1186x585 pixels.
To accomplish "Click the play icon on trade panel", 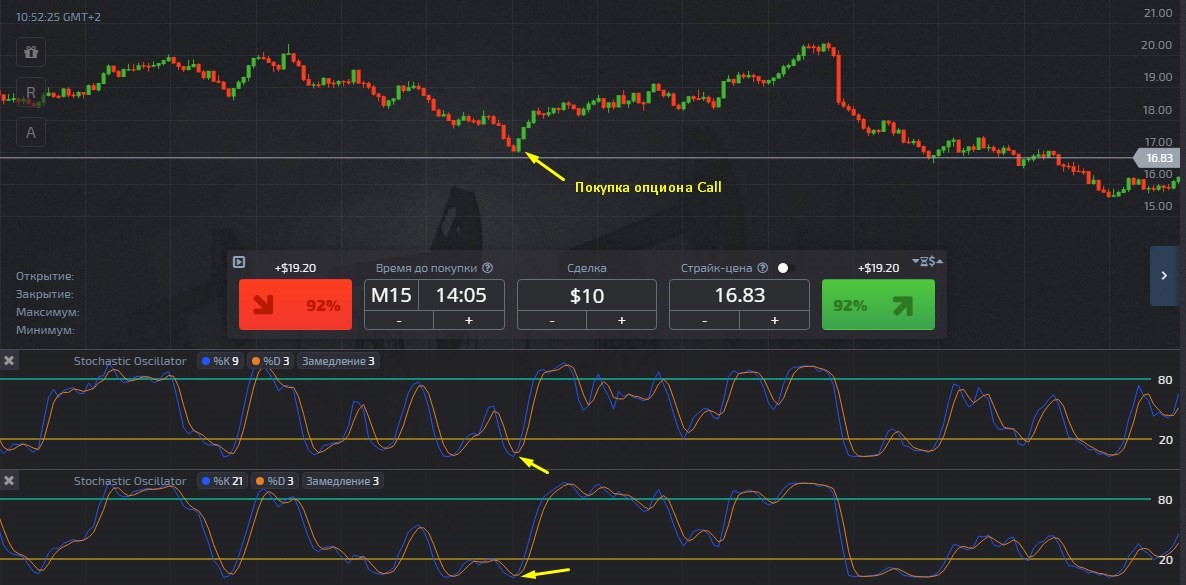I will (239, 262).
